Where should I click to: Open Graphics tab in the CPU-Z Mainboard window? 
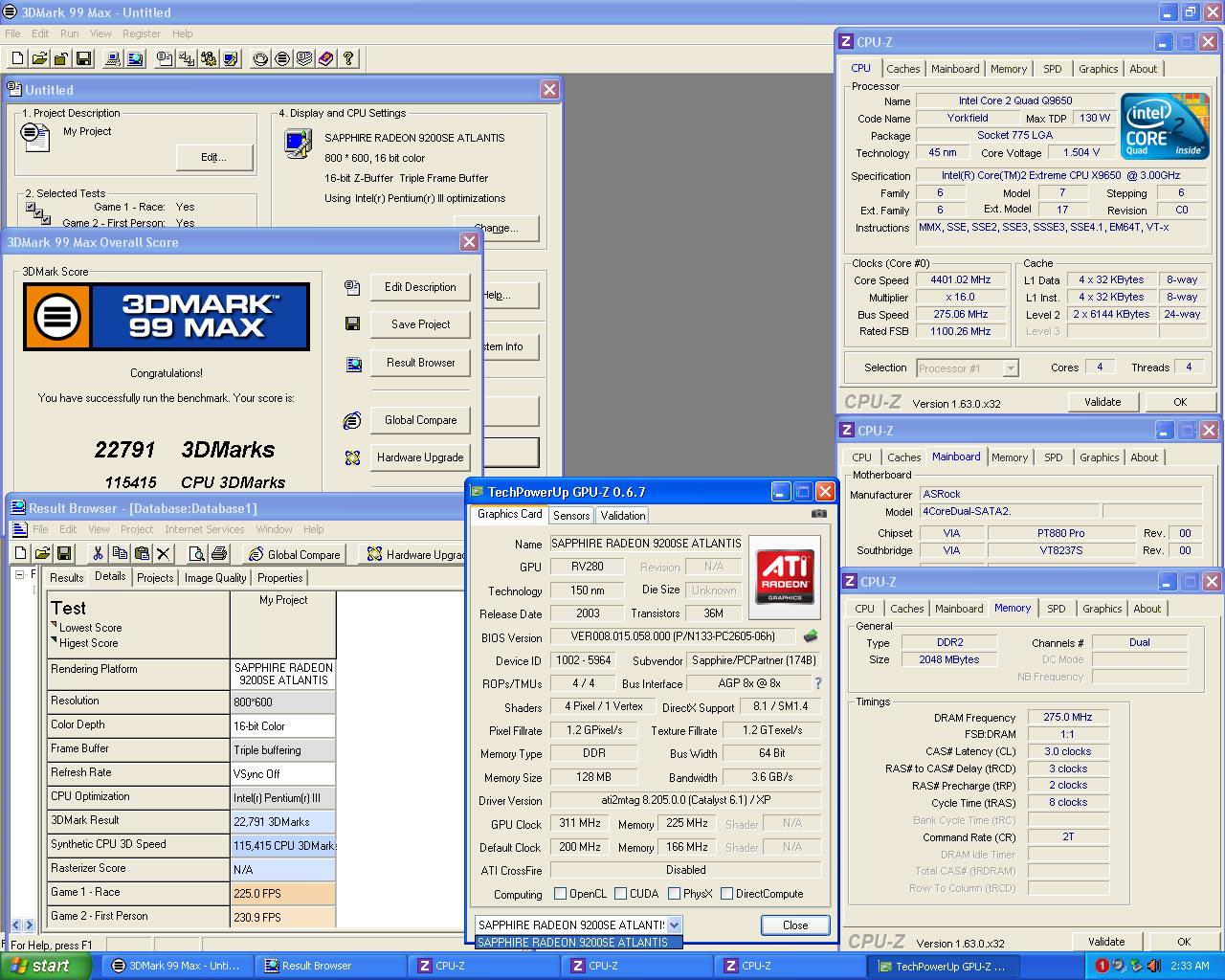pyautogui.click(x=1100, y=457)
